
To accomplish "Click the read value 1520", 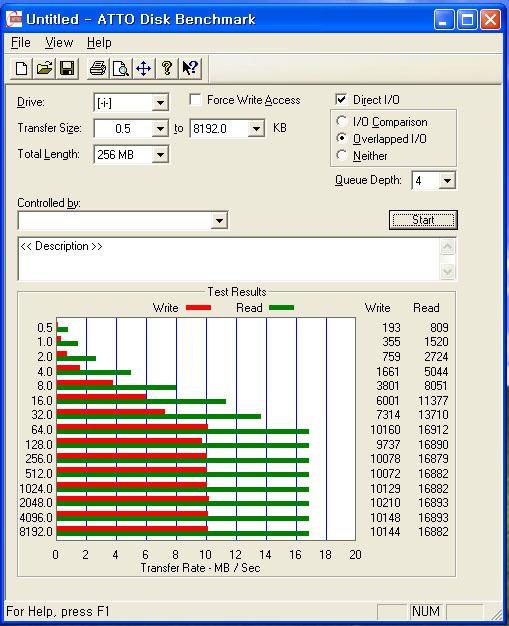I will coord(436,342).
